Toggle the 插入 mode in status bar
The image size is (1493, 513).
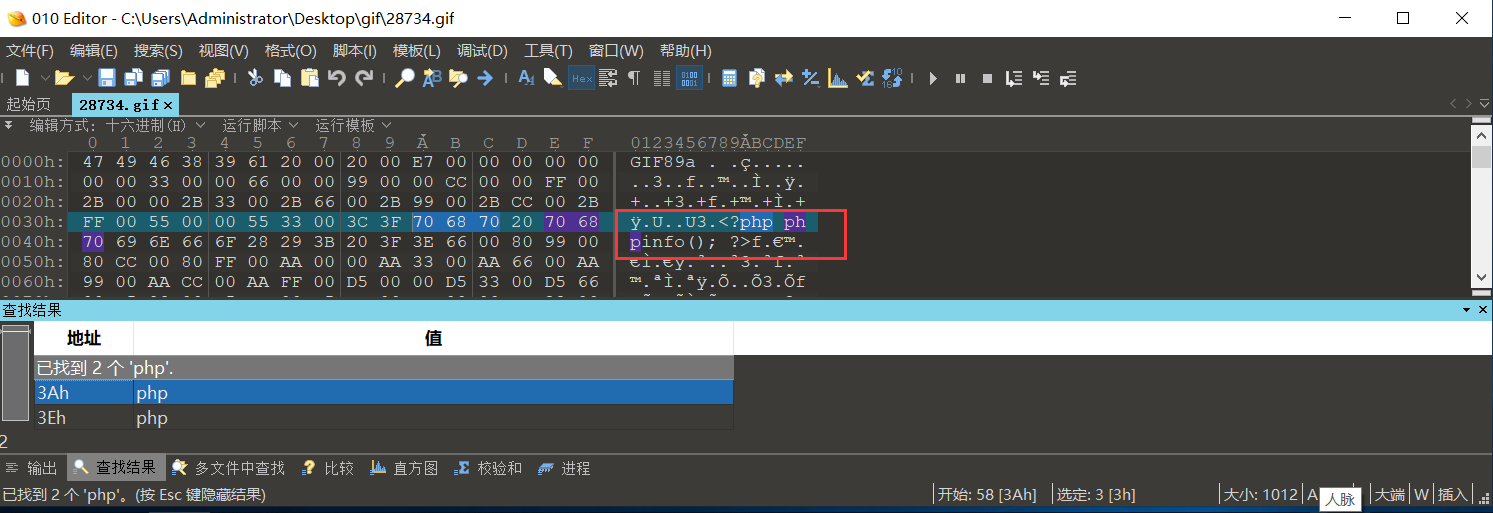[1452, 495]
